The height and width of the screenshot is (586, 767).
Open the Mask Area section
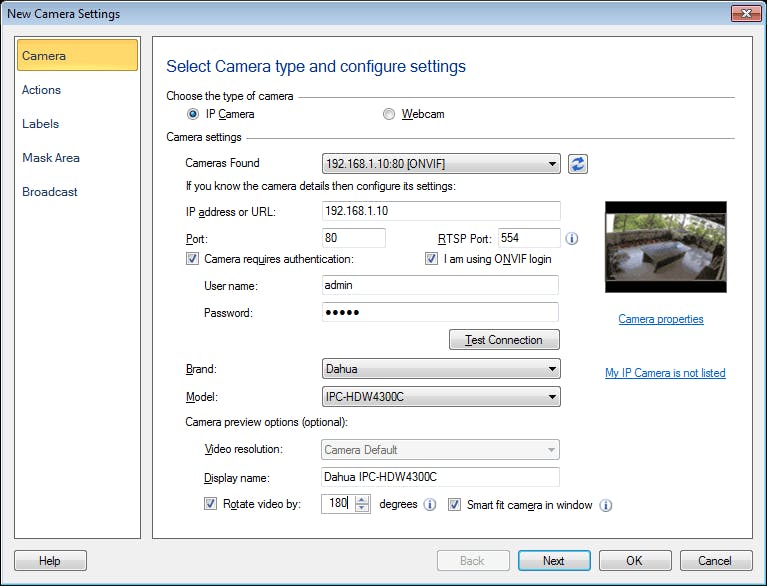click(x=51, y=158)
